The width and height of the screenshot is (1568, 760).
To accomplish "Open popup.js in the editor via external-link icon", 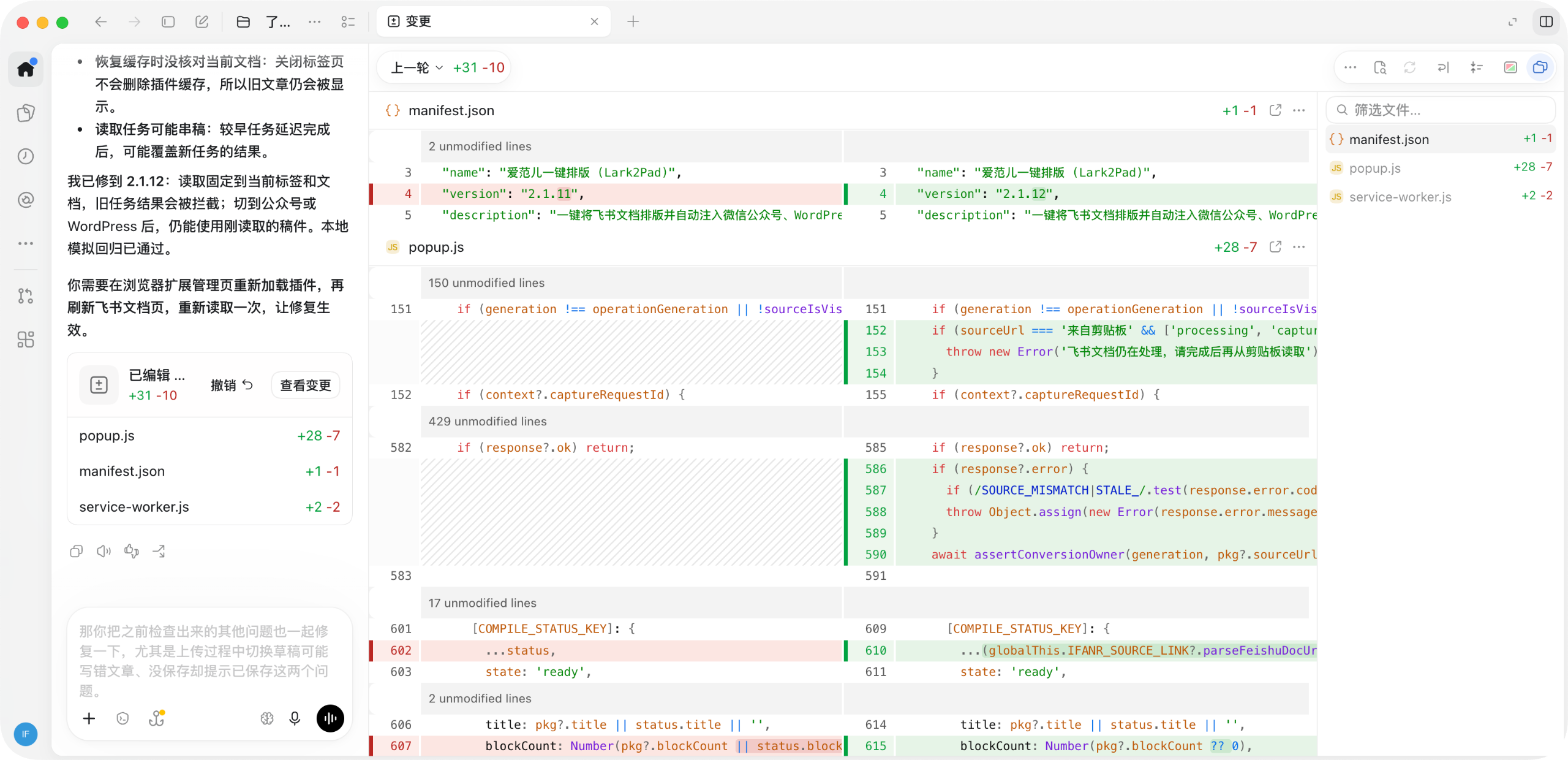I will (1275, 247).
